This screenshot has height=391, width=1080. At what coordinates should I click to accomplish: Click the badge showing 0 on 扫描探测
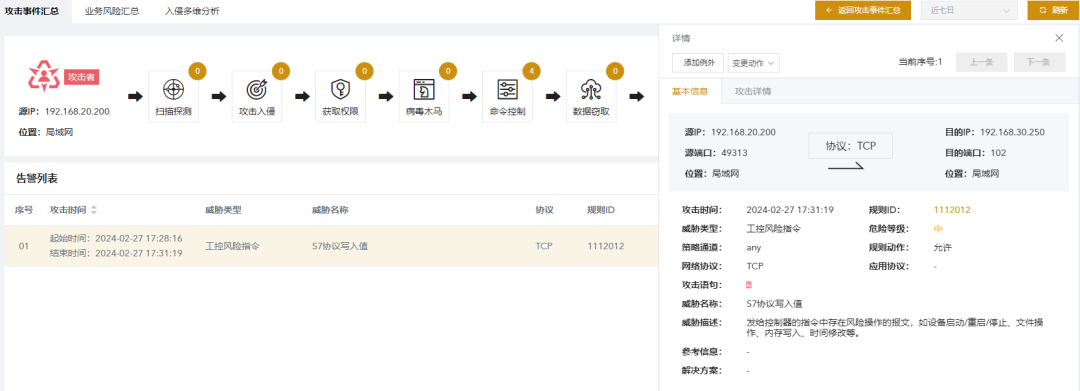click(x=197, y=71)
